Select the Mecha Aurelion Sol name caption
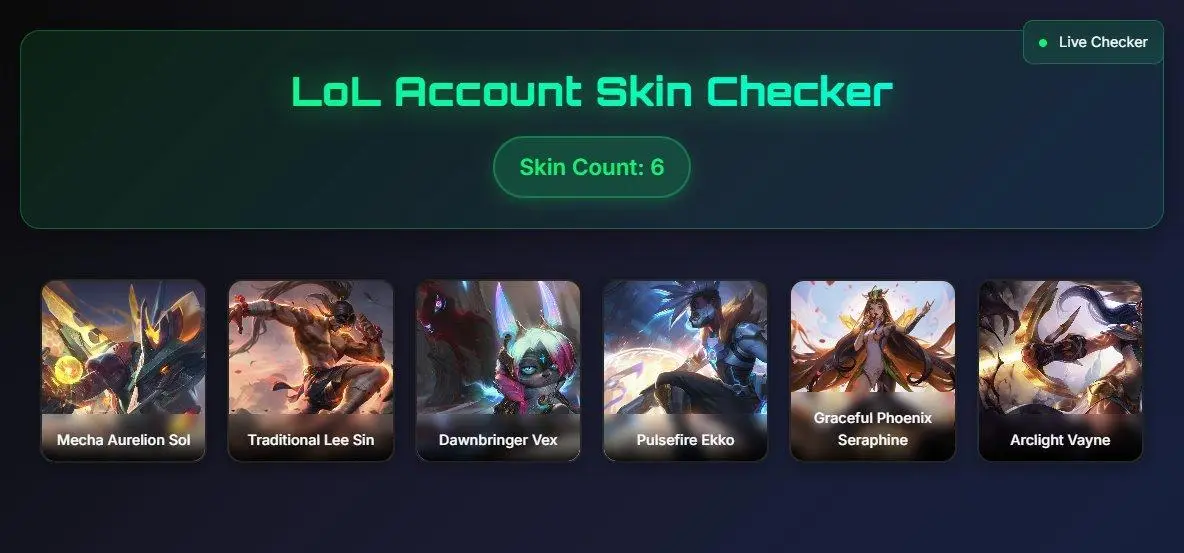This screenshot has width=1184, height=553. coord(124,440)
